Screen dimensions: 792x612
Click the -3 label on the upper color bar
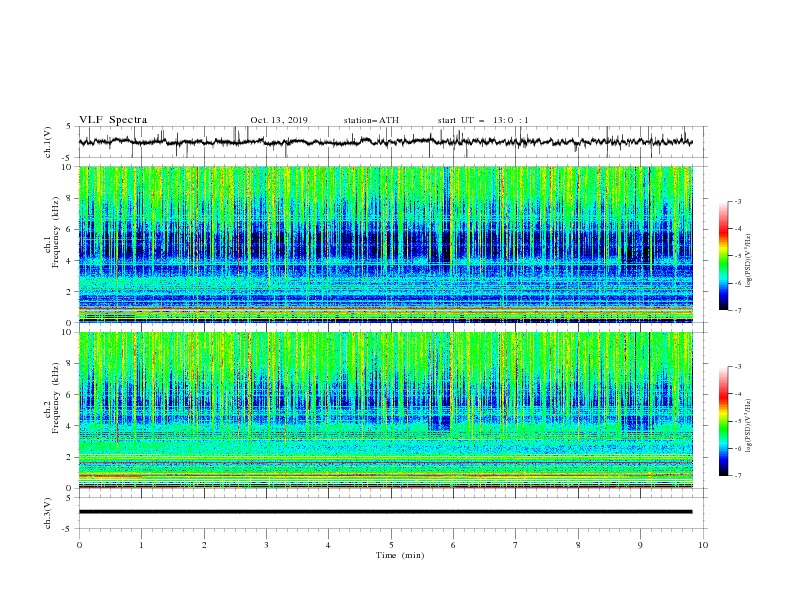coord(738,201)
